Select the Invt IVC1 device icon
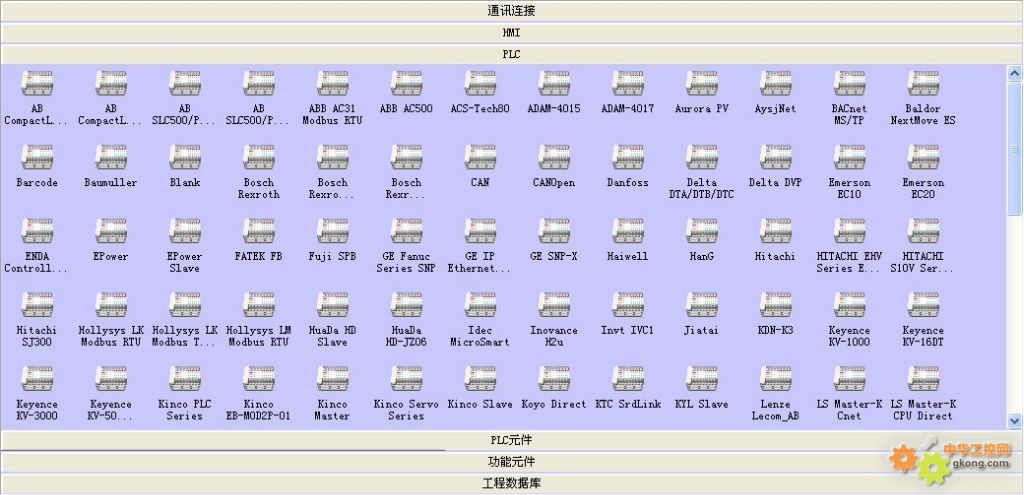The width and height of the screenshot is (1024, 495). click(628, 305)
